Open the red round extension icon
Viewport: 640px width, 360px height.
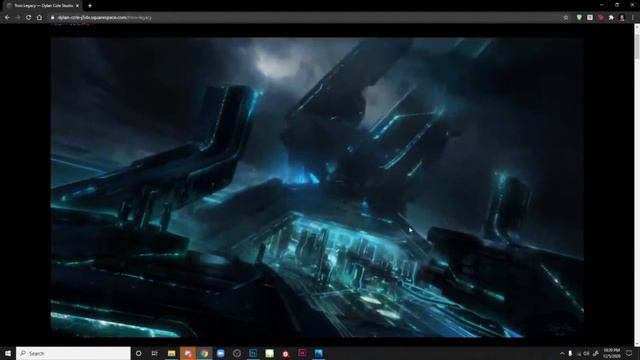pos(601,18)
